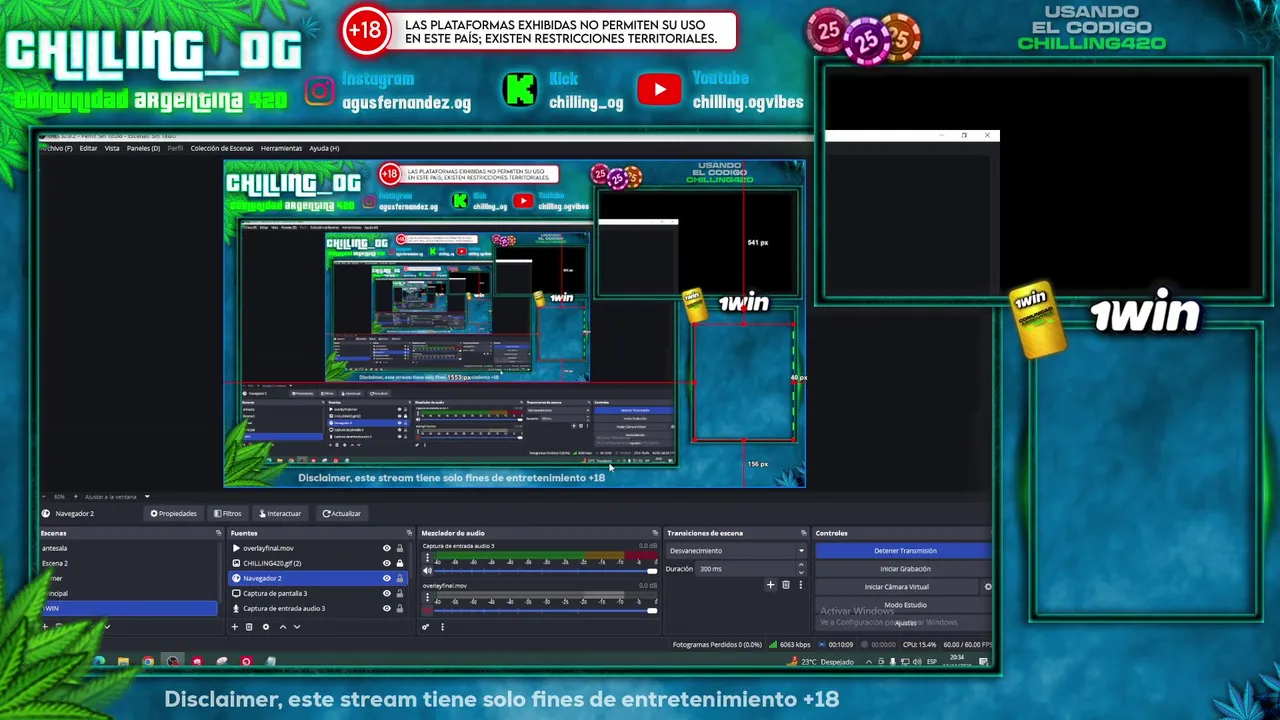Pop out the Escenas dock panel
The image size is (1280, 720).
click(218, 533)
